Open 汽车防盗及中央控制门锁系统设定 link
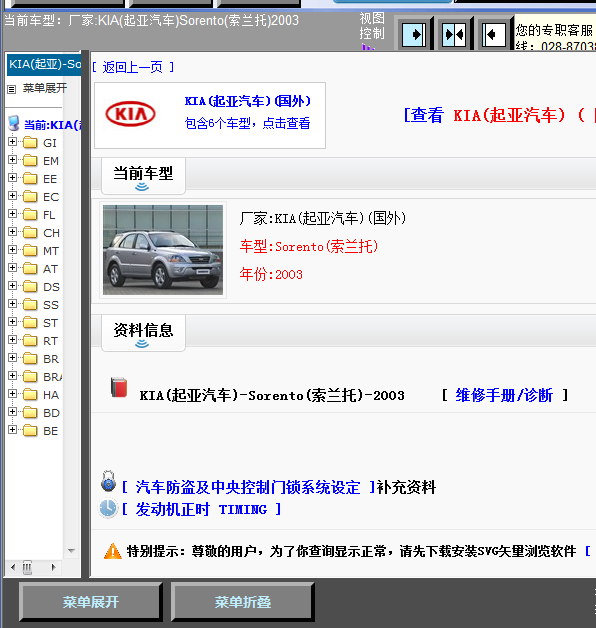This screenshot has width=596, height=628. 248,487
